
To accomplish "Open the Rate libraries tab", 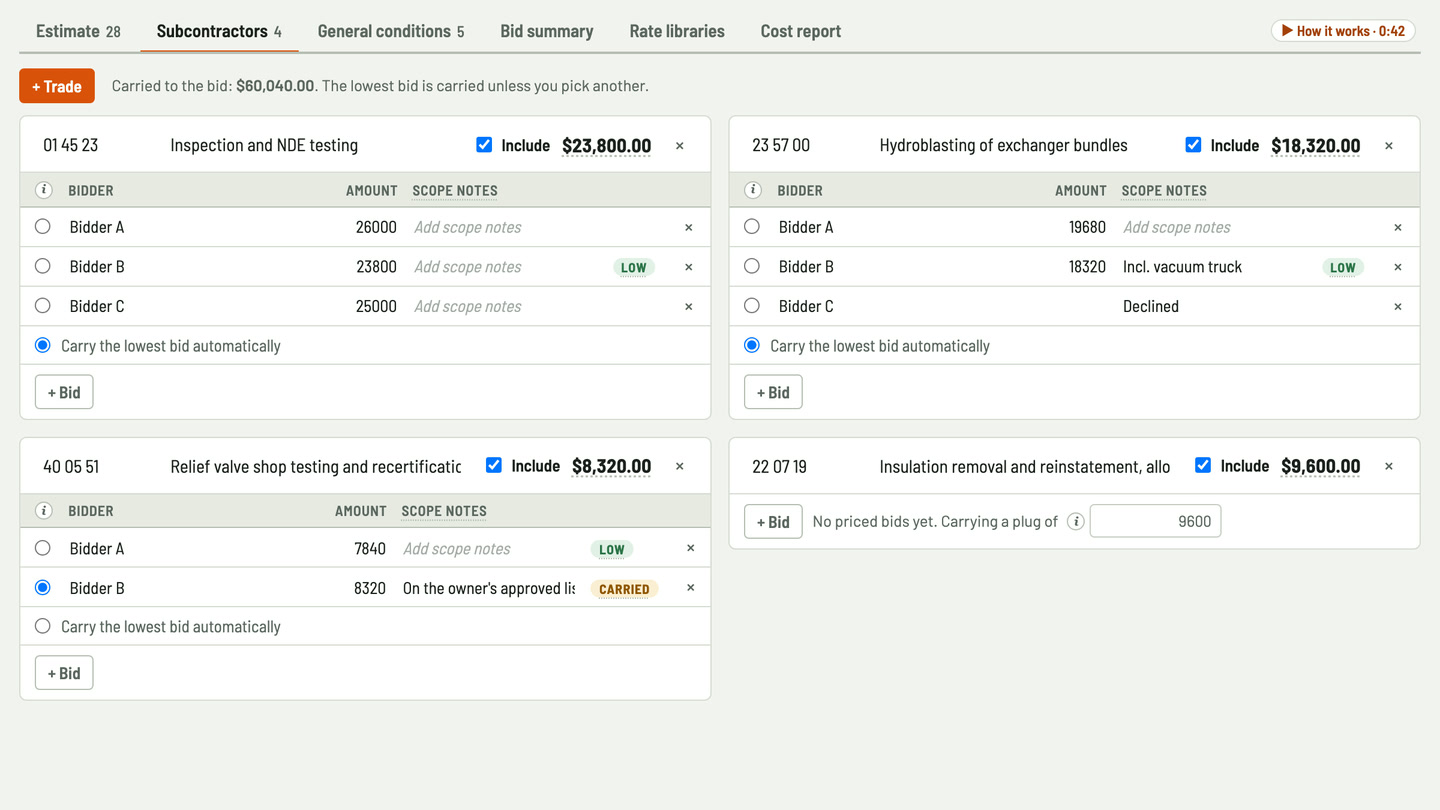I will [677, 31].
